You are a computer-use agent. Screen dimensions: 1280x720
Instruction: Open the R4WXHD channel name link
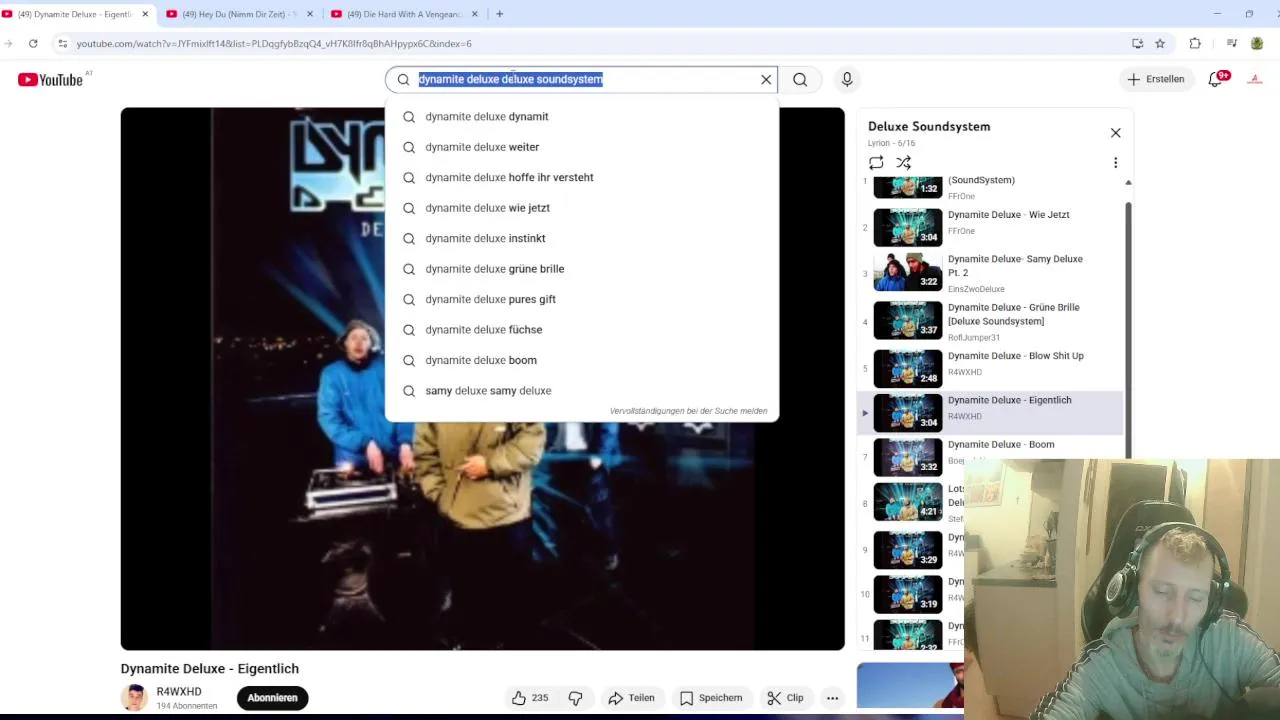179,692
